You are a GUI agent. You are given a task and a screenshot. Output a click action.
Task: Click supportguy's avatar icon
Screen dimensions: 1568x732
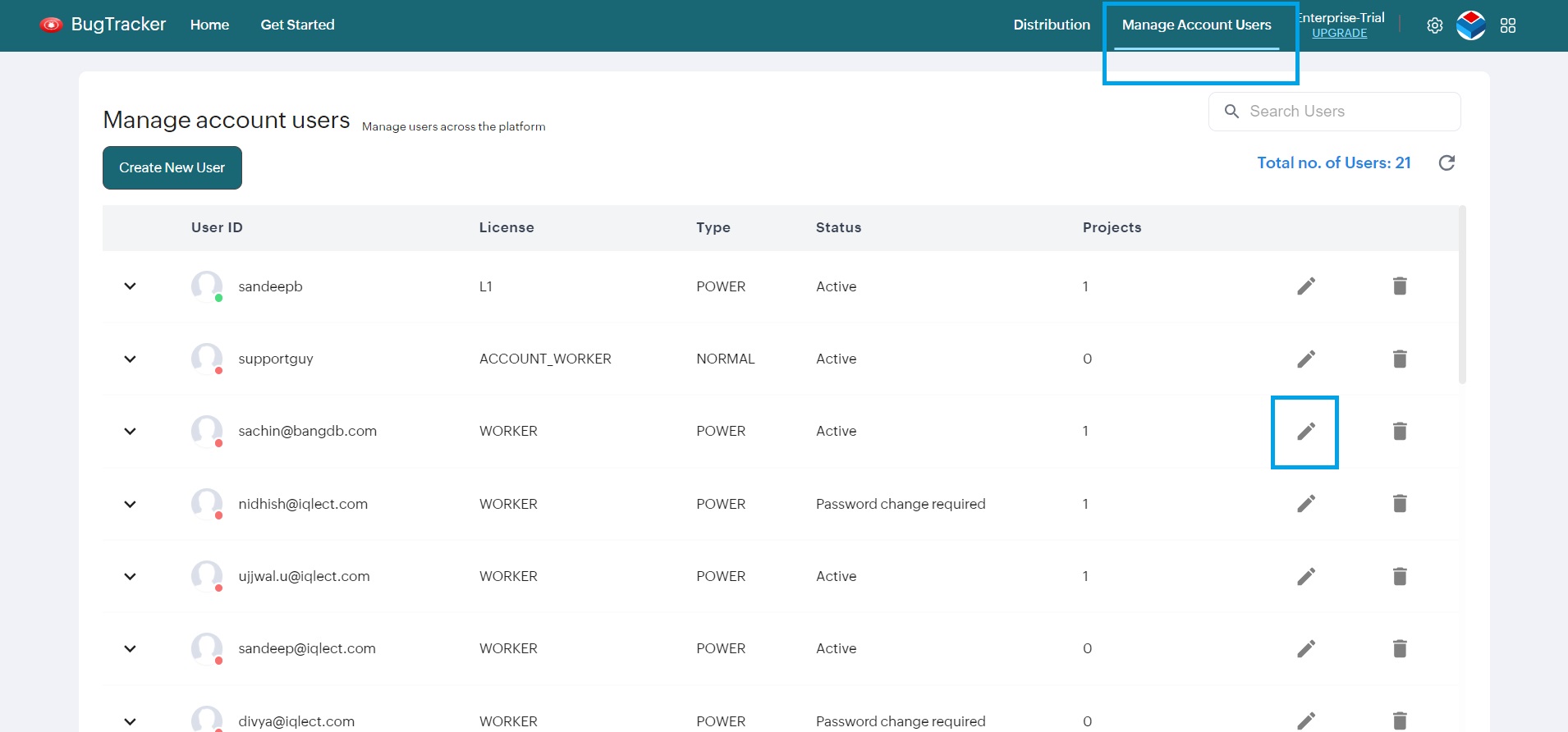207,359
